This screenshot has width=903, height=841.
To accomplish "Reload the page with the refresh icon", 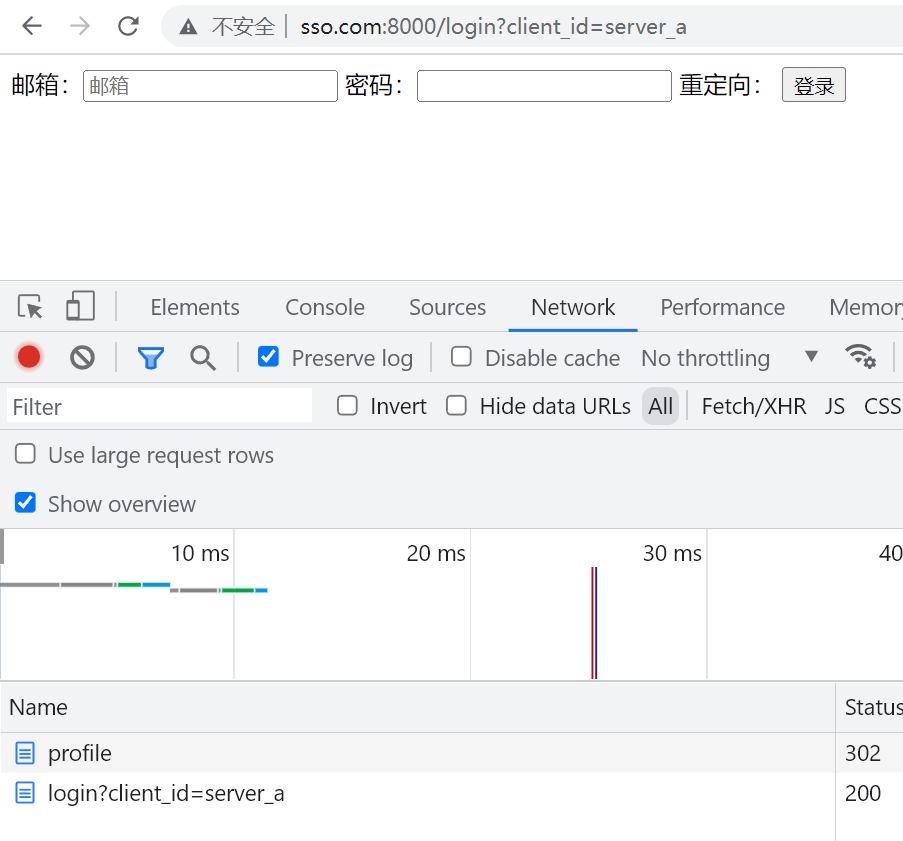I will pyautogui.click(x=128, y=26).
